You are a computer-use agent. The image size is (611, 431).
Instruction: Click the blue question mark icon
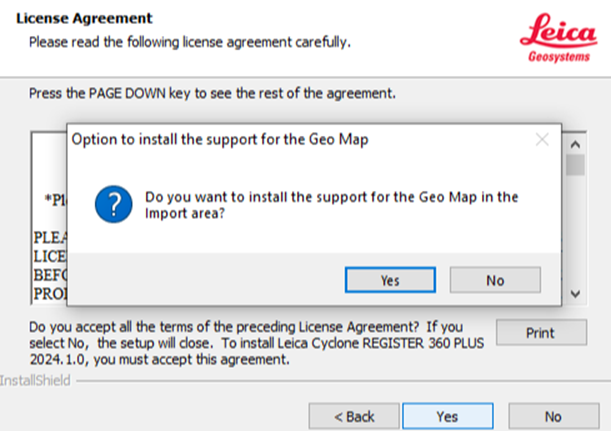[113, 207]
